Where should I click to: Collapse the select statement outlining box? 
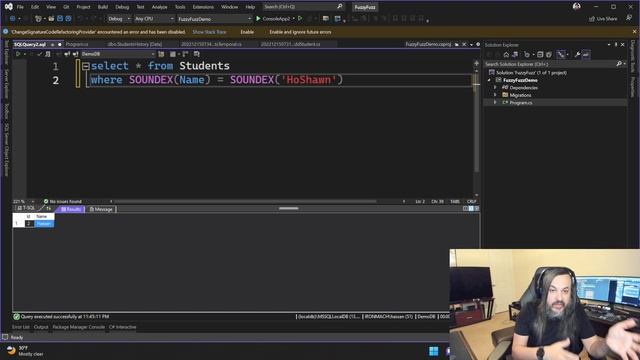[x=86, y=66]
